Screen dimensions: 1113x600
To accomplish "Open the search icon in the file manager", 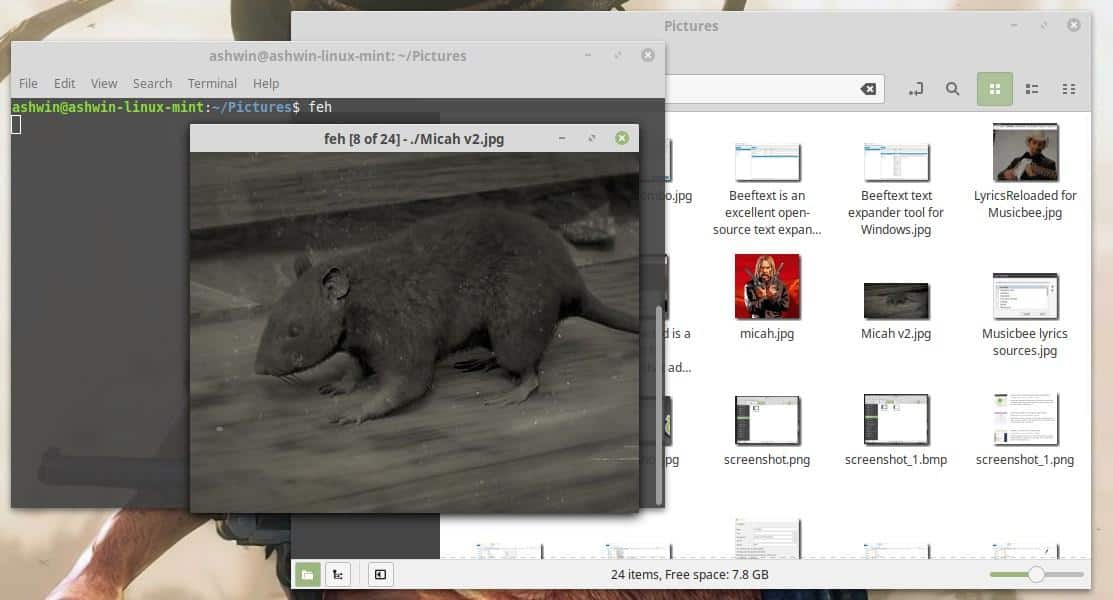I will coord(952,89).
